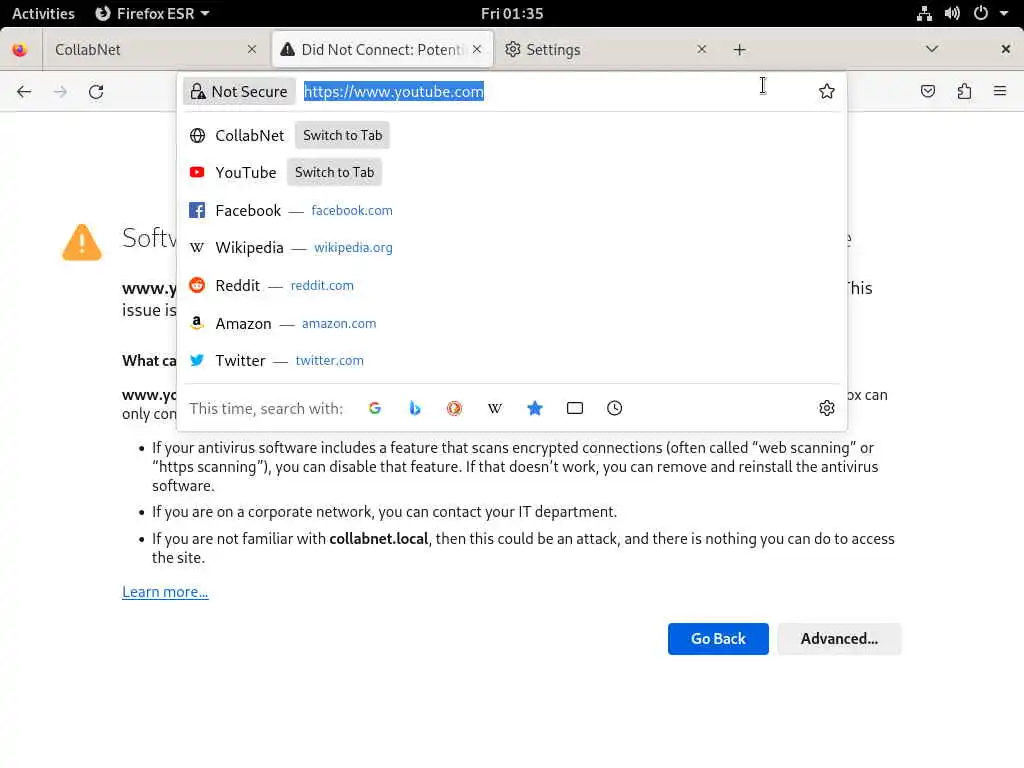1024x768 pixels.
Task: Expand the Firefox ESR app menu arrow
Action: pos(205,13)
